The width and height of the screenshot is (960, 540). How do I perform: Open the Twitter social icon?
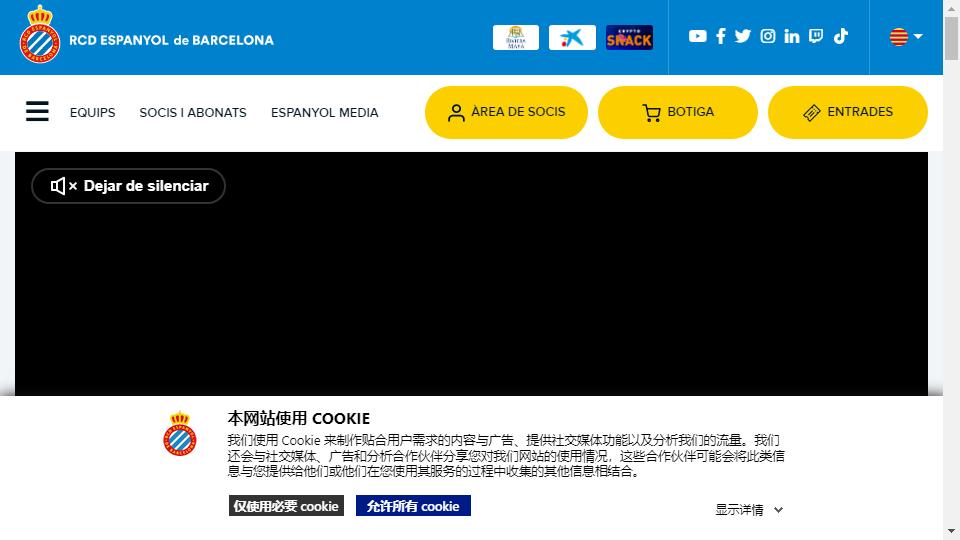coord(743,36)
